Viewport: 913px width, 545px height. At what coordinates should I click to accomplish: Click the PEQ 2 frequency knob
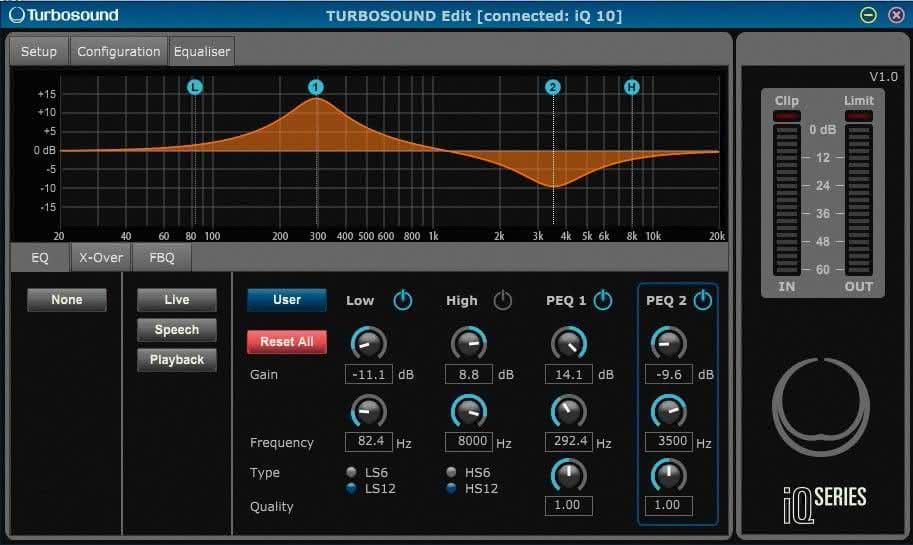[x=668, y=411]
